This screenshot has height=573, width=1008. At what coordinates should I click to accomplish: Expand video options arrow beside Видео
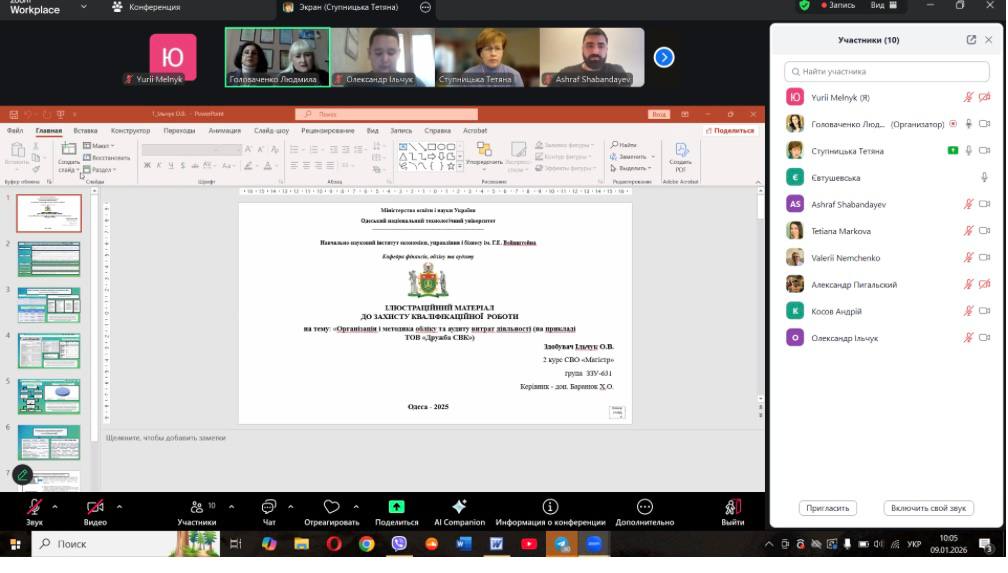[x=119, y=506]
